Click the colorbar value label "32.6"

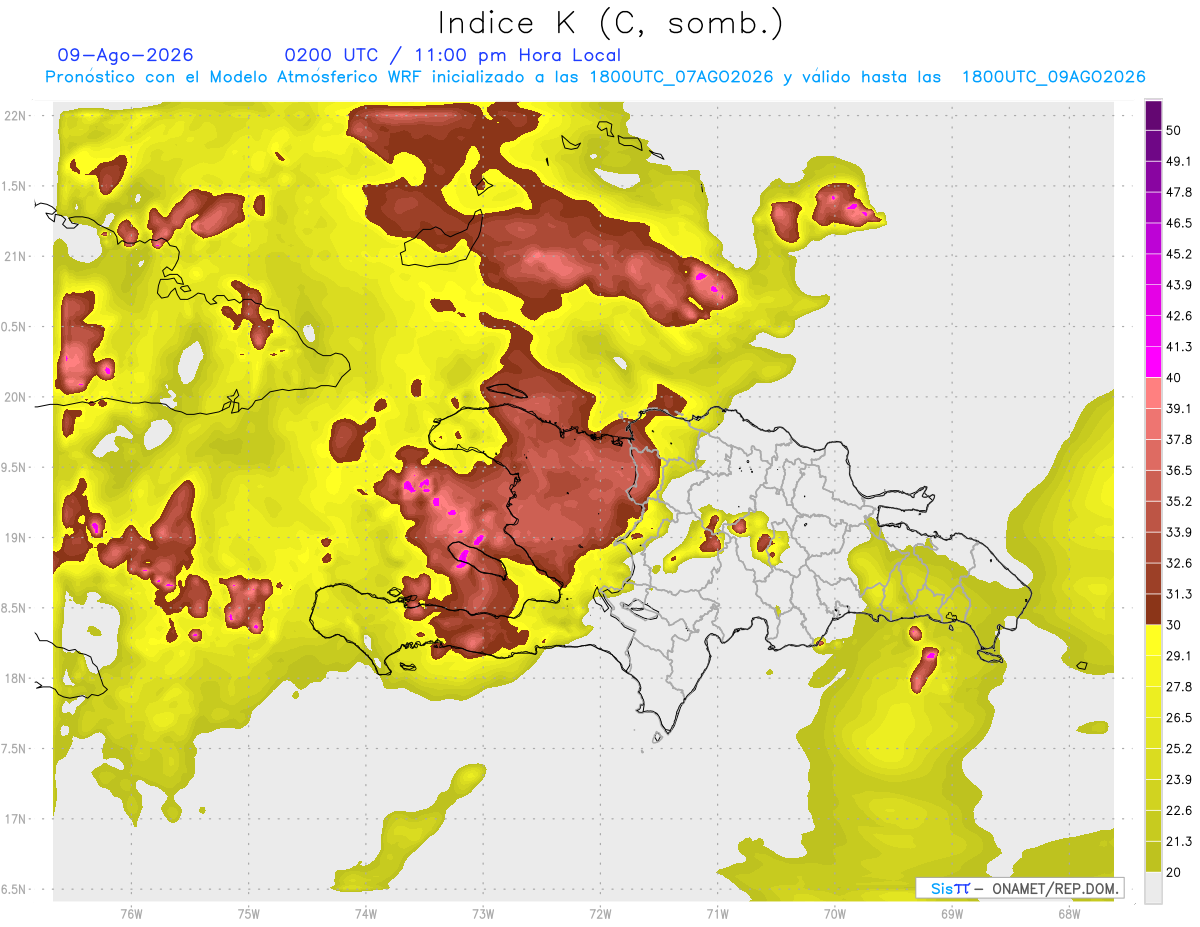point(1178,563)
